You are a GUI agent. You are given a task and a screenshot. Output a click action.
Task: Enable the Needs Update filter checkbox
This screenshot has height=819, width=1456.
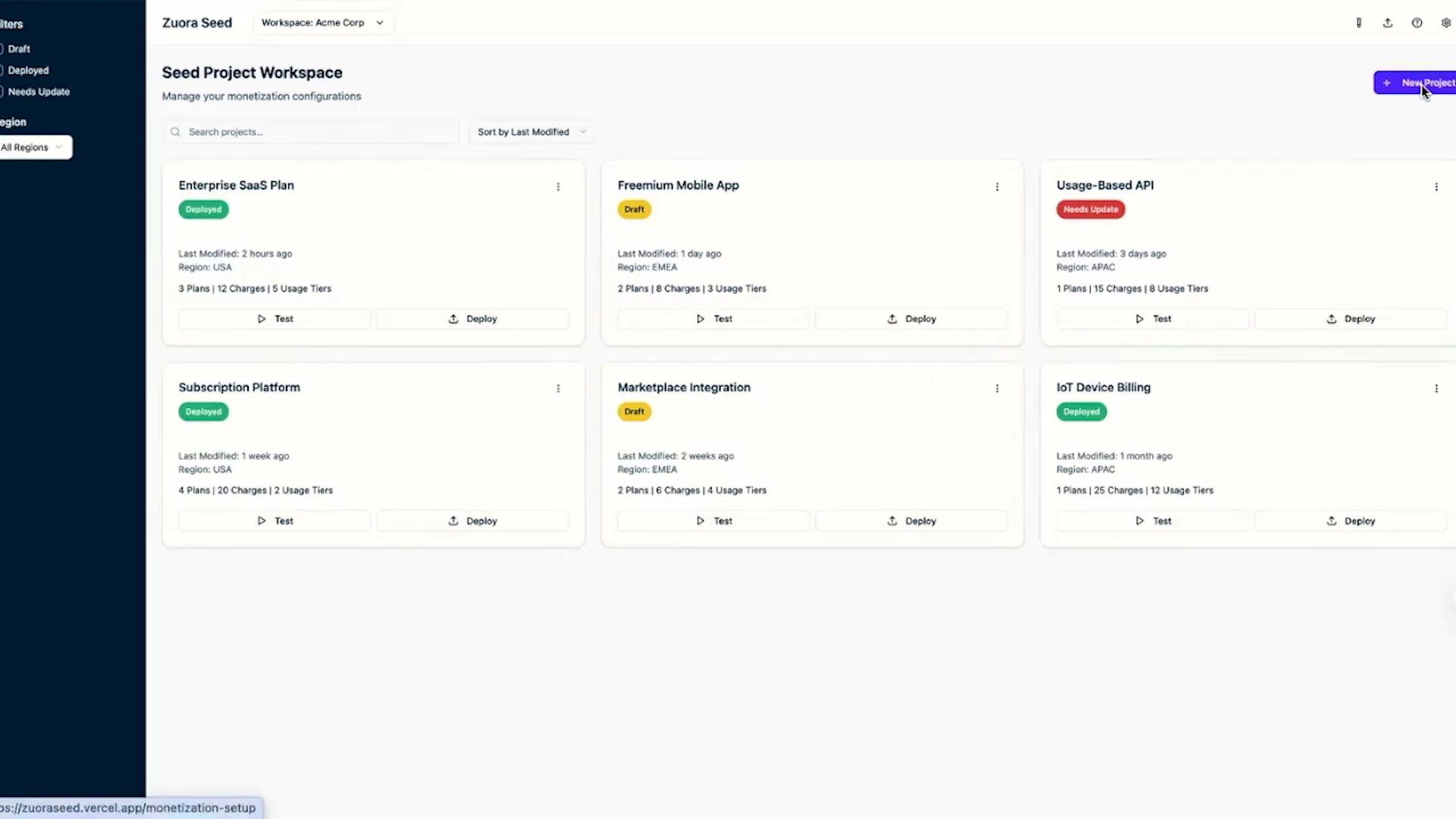click(2, 92)
